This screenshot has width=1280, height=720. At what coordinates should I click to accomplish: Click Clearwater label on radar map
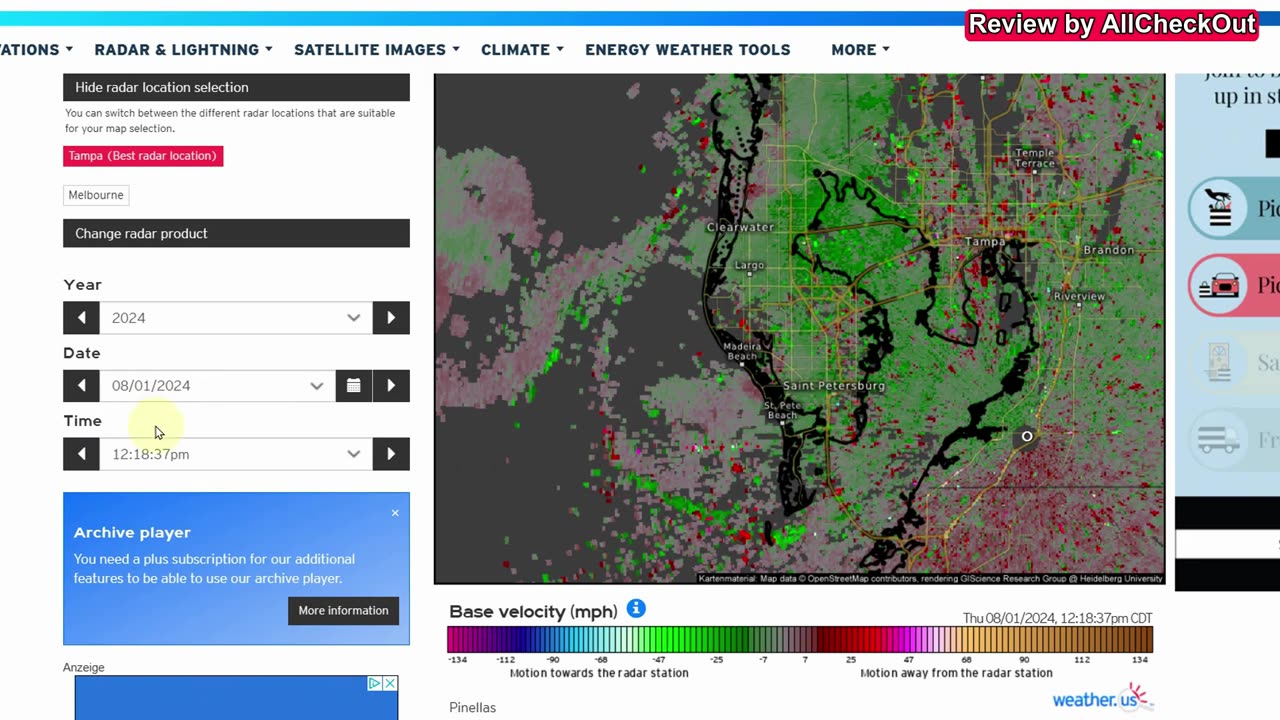tap(740, 227)
